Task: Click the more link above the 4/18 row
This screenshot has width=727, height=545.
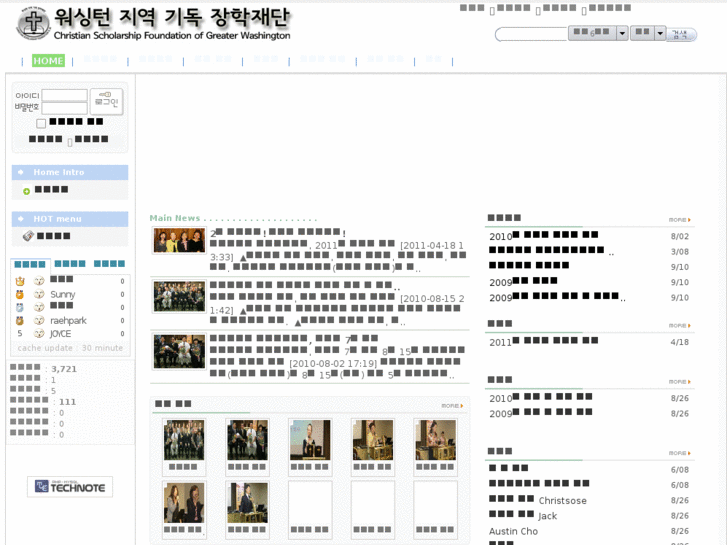Action: click(679, 326)
